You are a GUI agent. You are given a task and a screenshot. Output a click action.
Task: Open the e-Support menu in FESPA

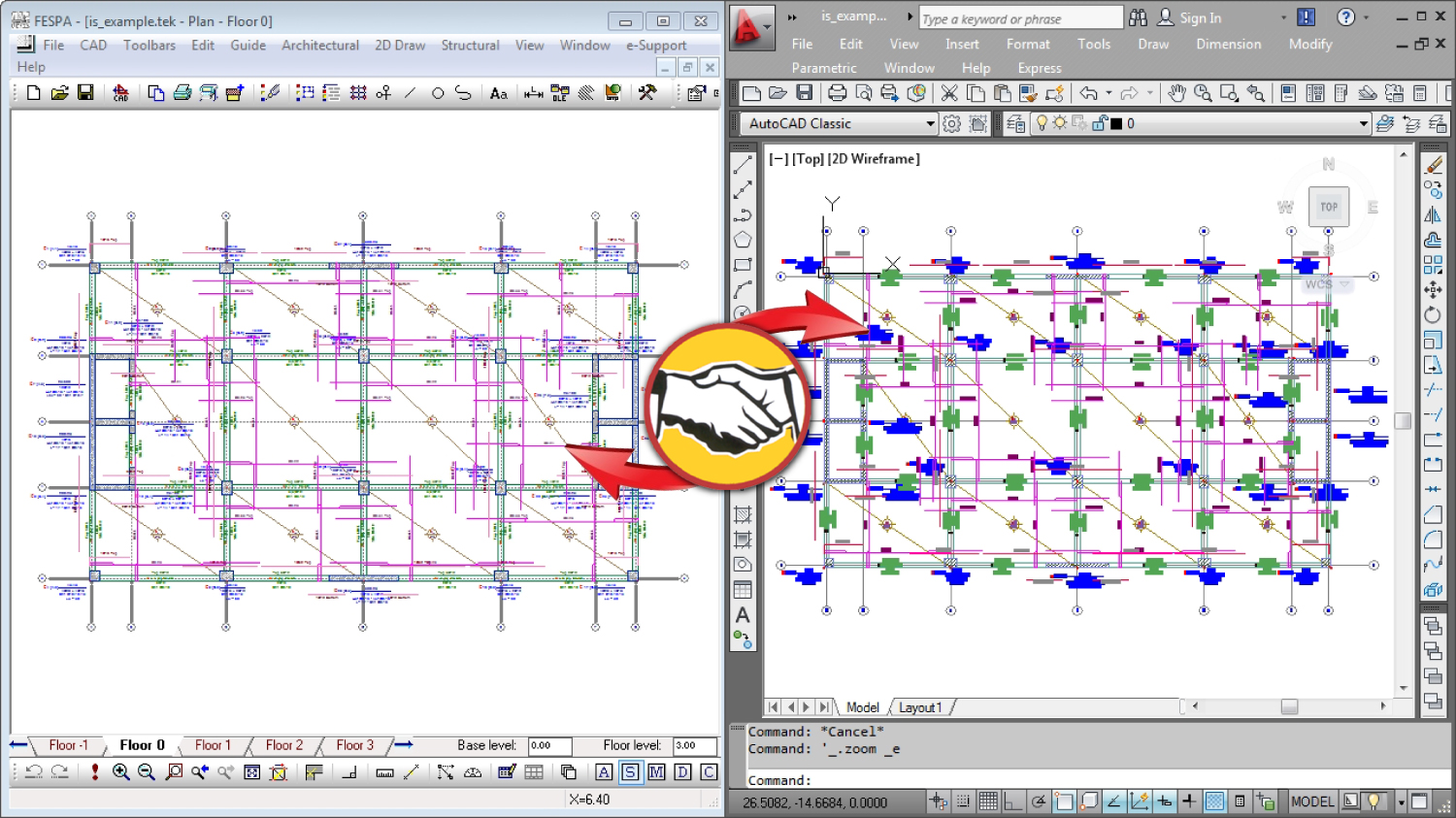pyautogui.click(x=656, y=45)
